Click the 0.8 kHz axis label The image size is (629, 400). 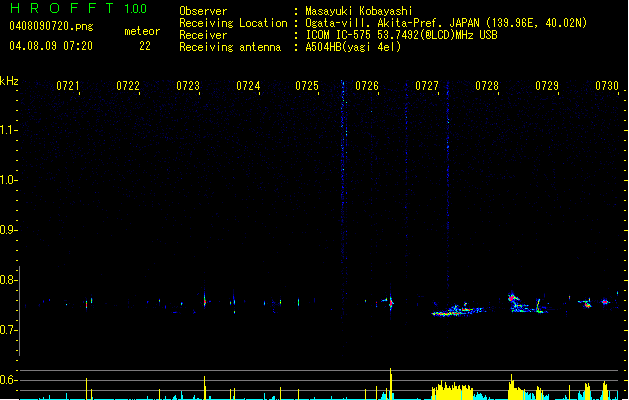tap(7, 280)
